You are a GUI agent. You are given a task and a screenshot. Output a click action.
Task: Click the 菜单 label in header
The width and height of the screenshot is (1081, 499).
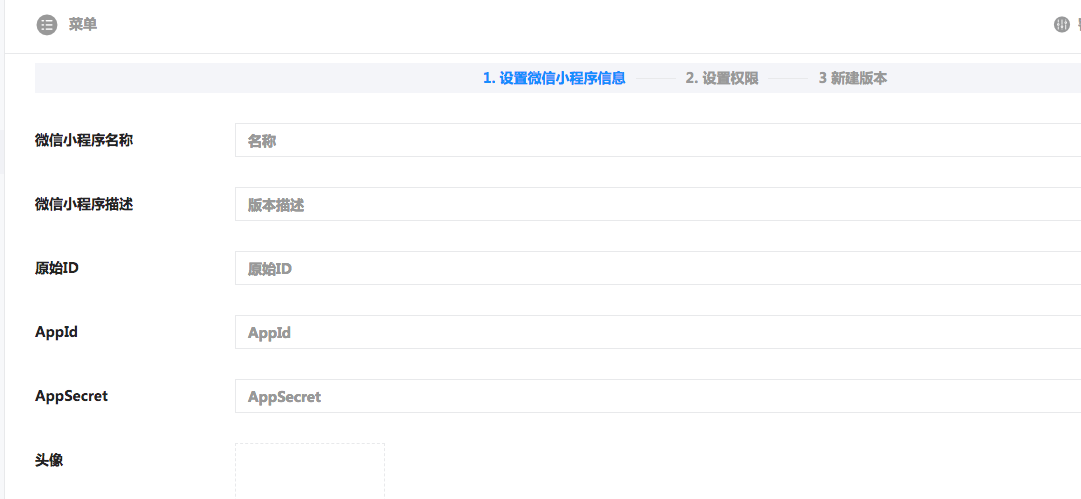click(x=83, y=26)
